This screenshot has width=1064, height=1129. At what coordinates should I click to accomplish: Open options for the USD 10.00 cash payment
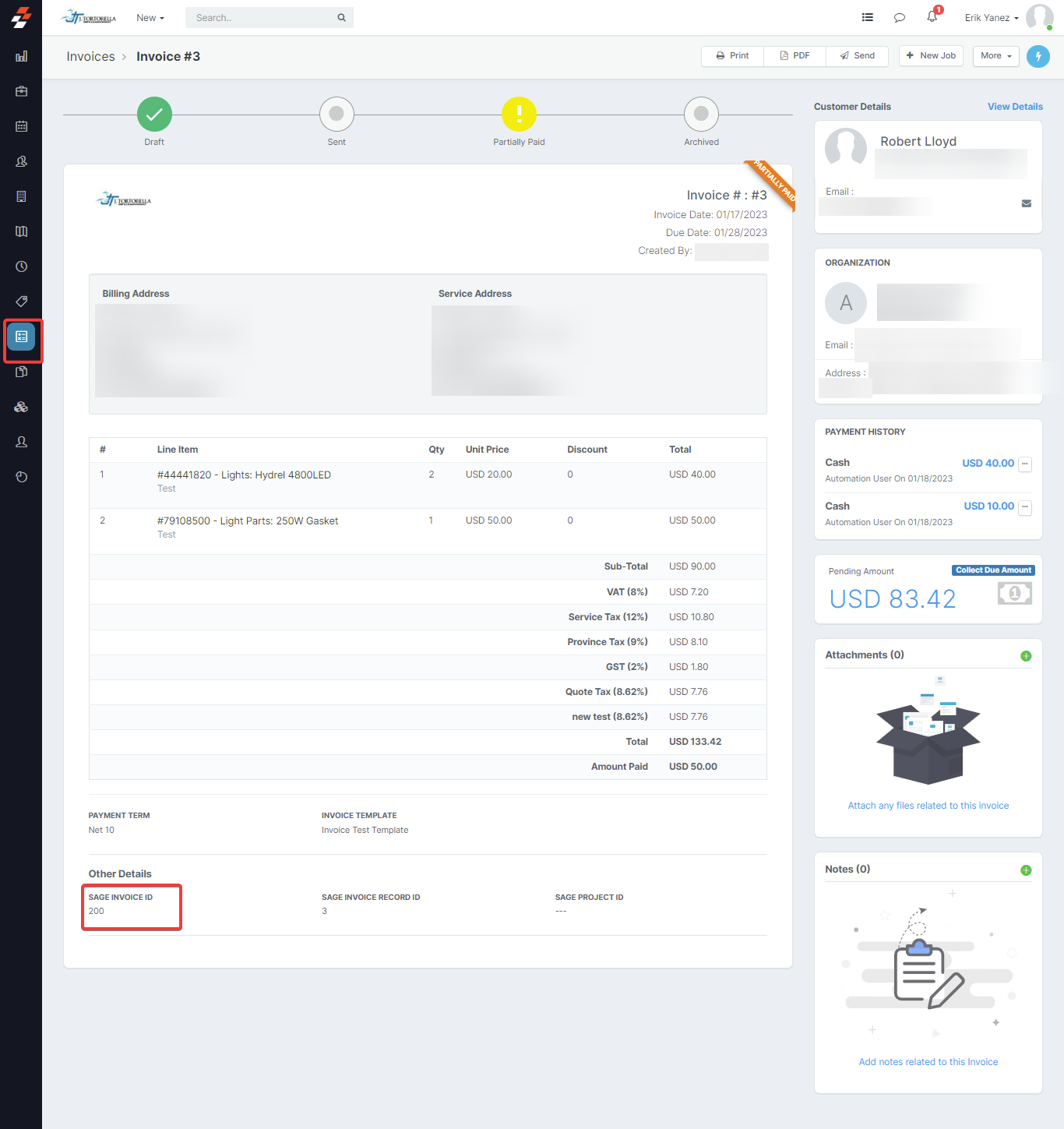tap(1025, 507)
